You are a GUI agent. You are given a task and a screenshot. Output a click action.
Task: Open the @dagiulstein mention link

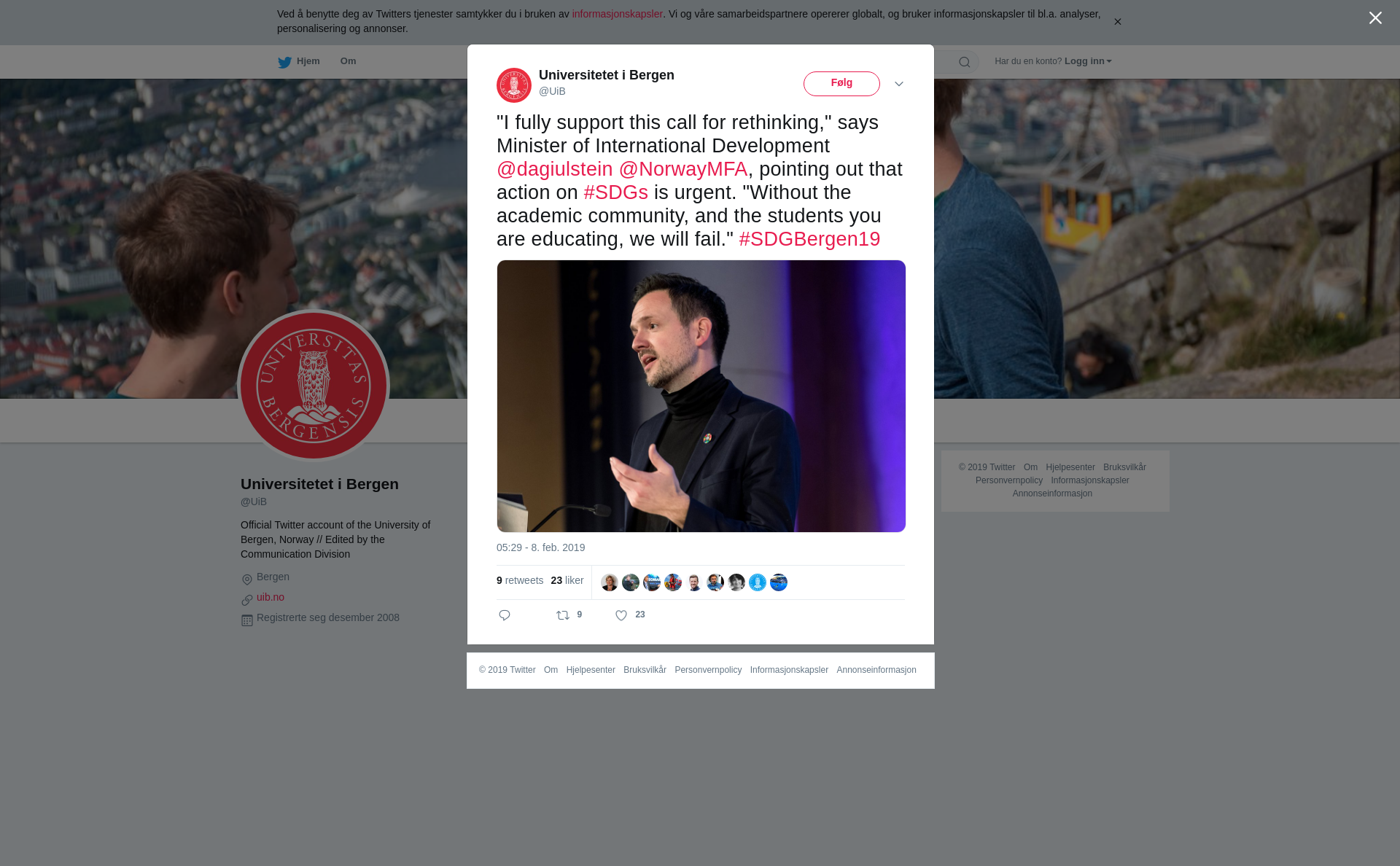click(555, 169)
